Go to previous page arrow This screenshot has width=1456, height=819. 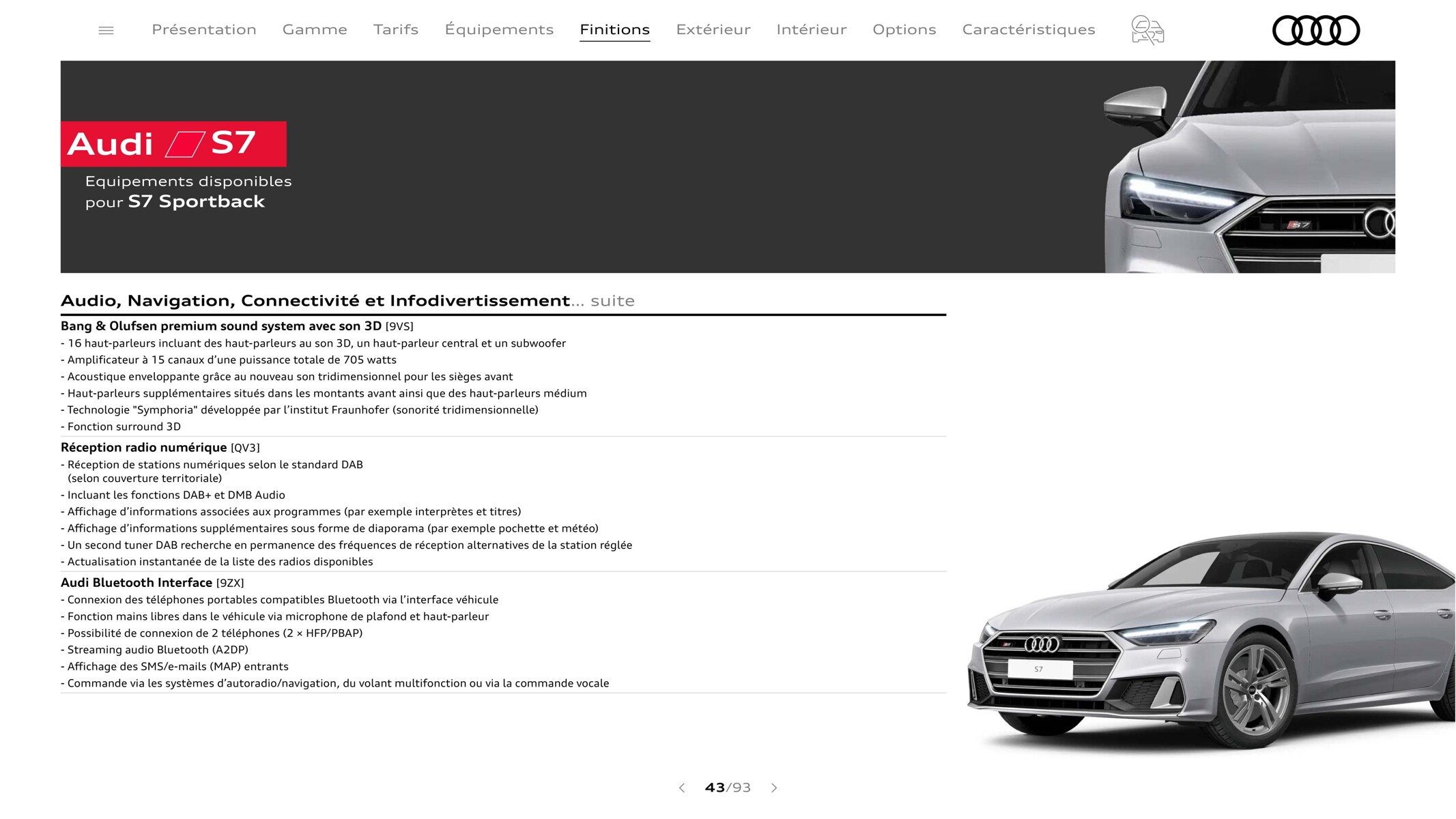(x=681, y=788)
